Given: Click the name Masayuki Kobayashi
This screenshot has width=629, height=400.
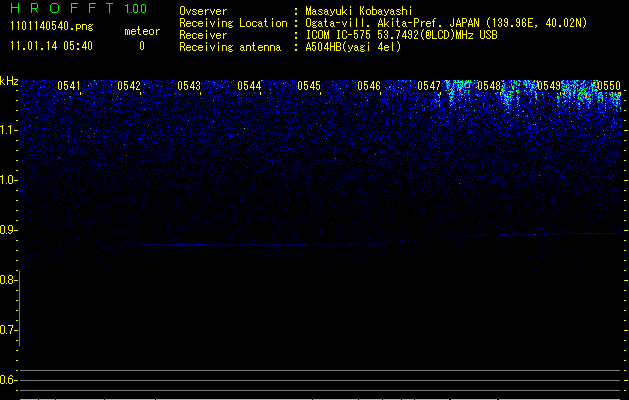Looking at the screenshot, I should [359, 11].
